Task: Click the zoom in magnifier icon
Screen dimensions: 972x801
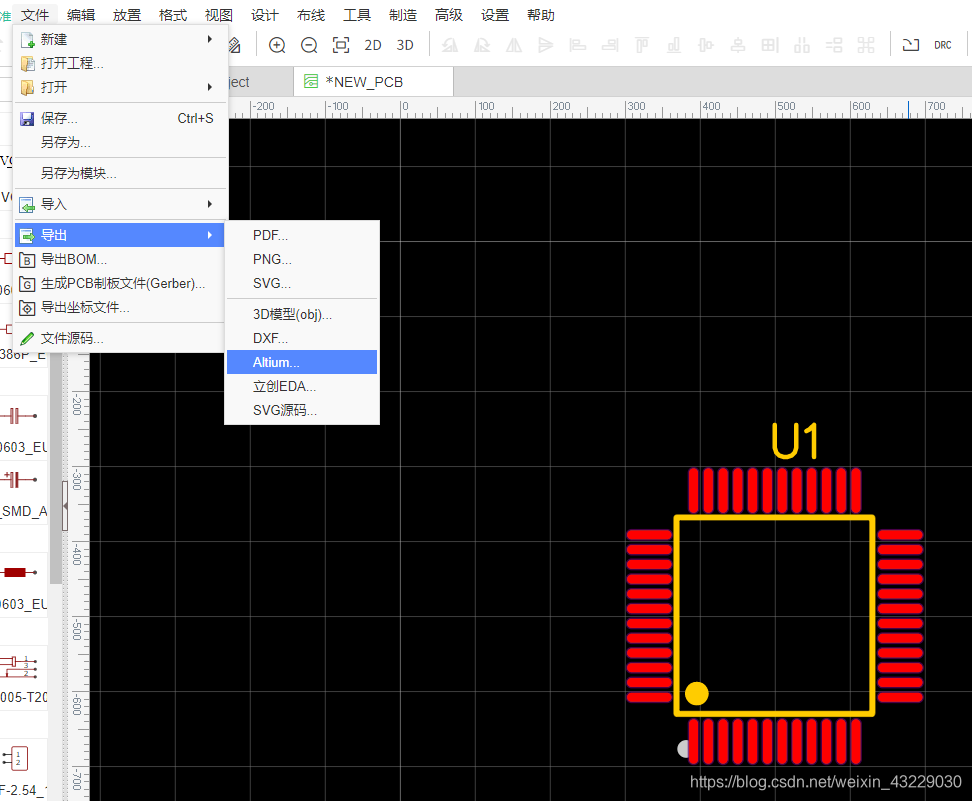Action: 277,45
